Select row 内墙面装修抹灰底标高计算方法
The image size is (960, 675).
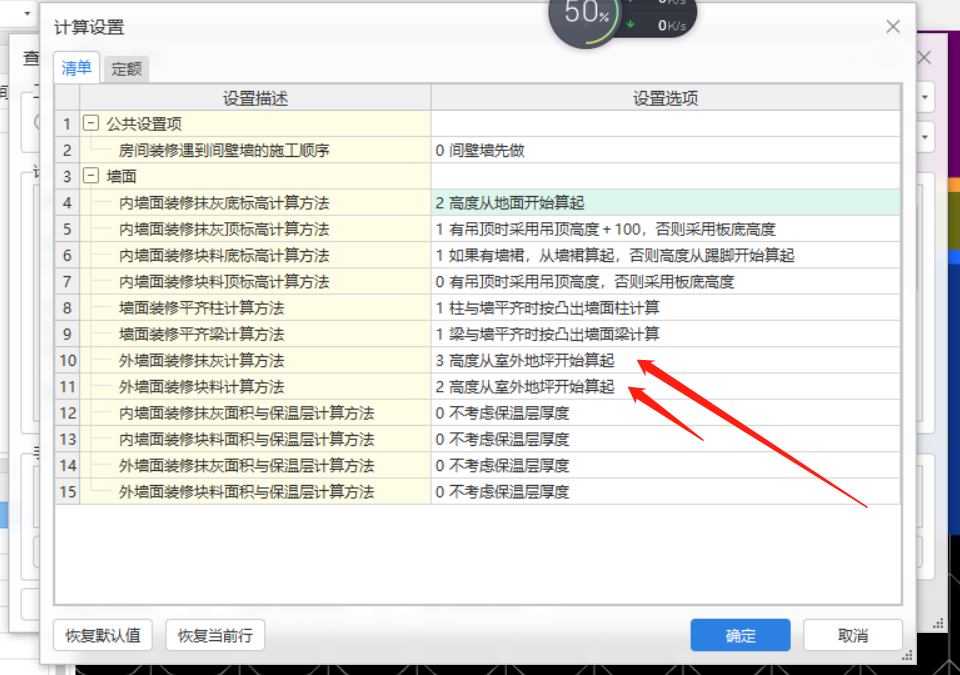click(255, 203)
